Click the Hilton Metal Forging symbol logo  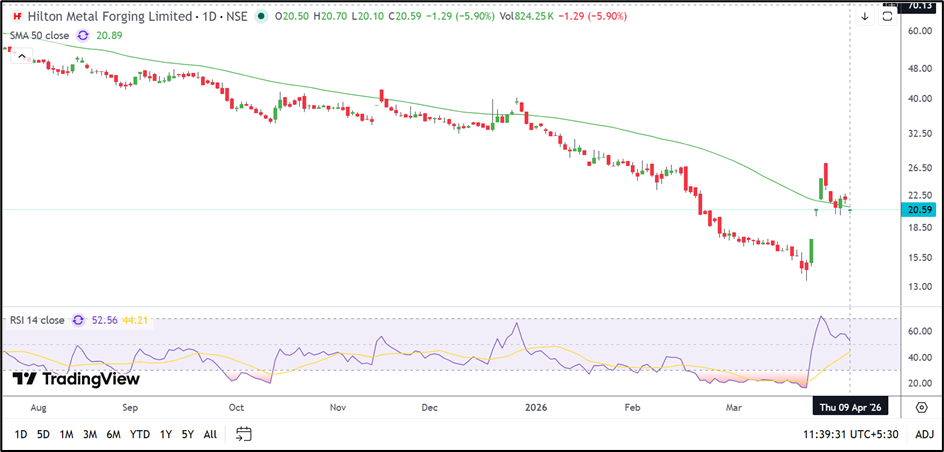[17, 17]
